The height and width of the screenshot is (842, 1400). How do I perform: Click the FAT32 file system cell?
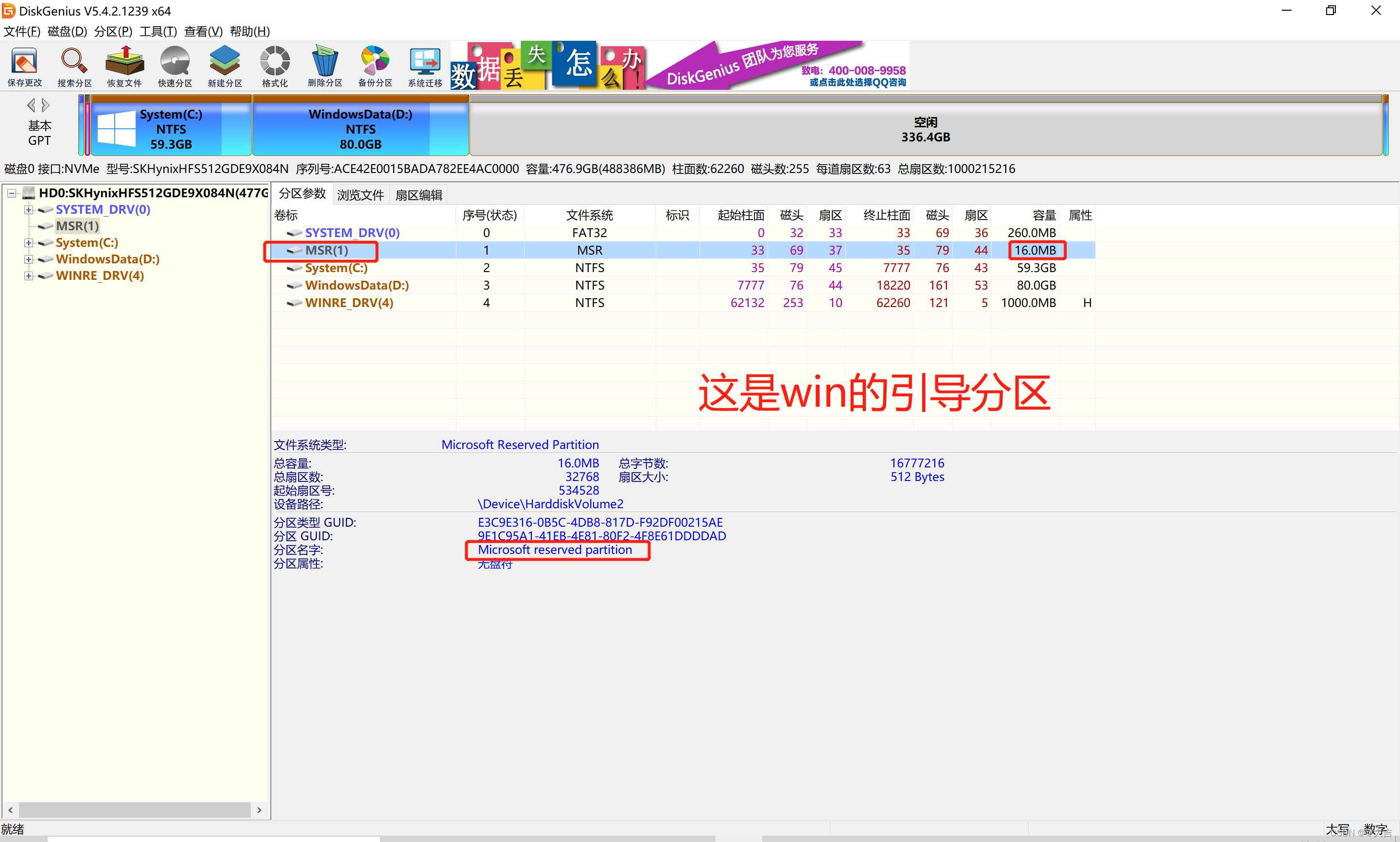[x=590, y=233]
